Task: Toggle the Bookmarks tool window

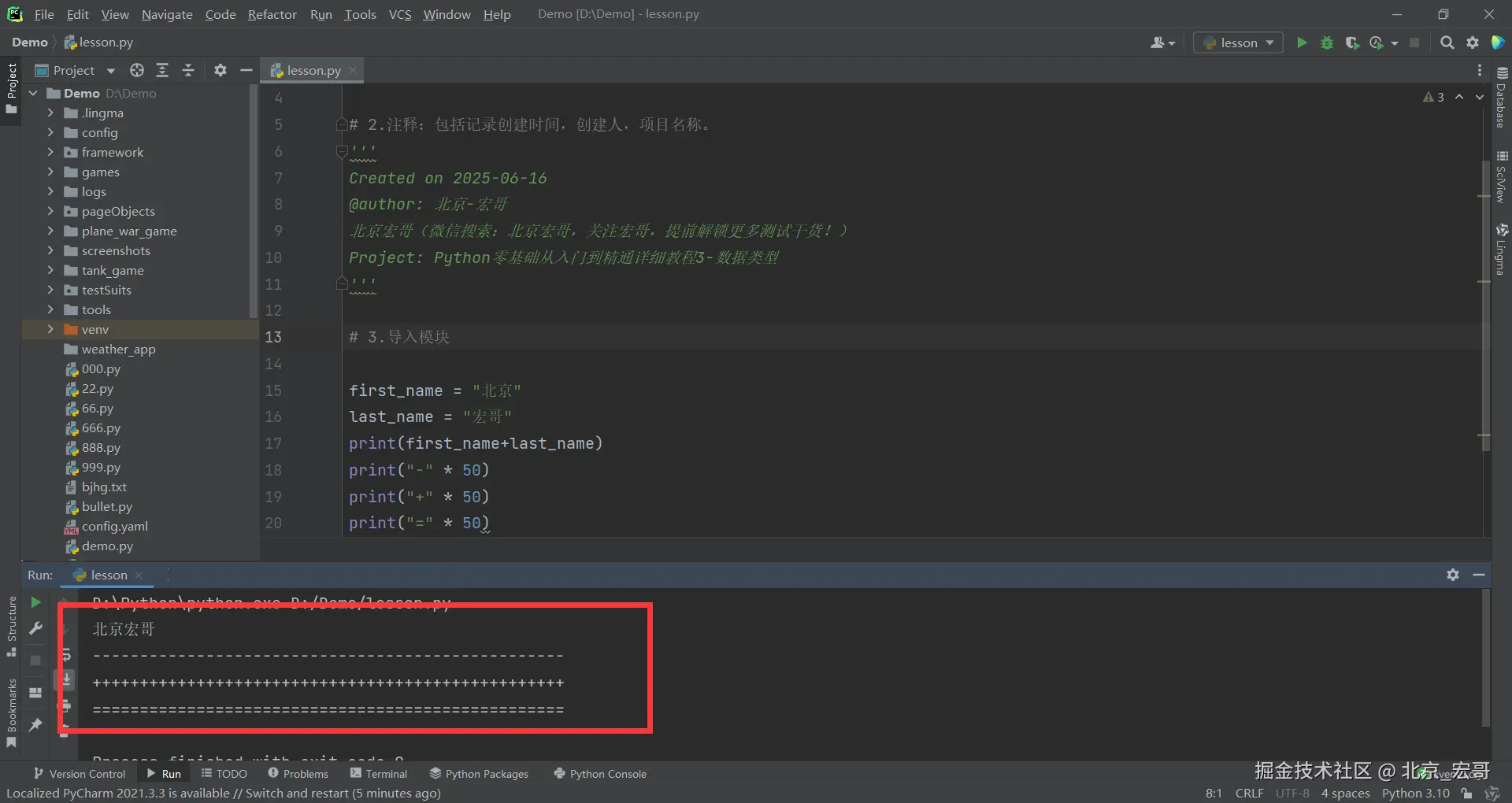Action: (x=11, y=713)
